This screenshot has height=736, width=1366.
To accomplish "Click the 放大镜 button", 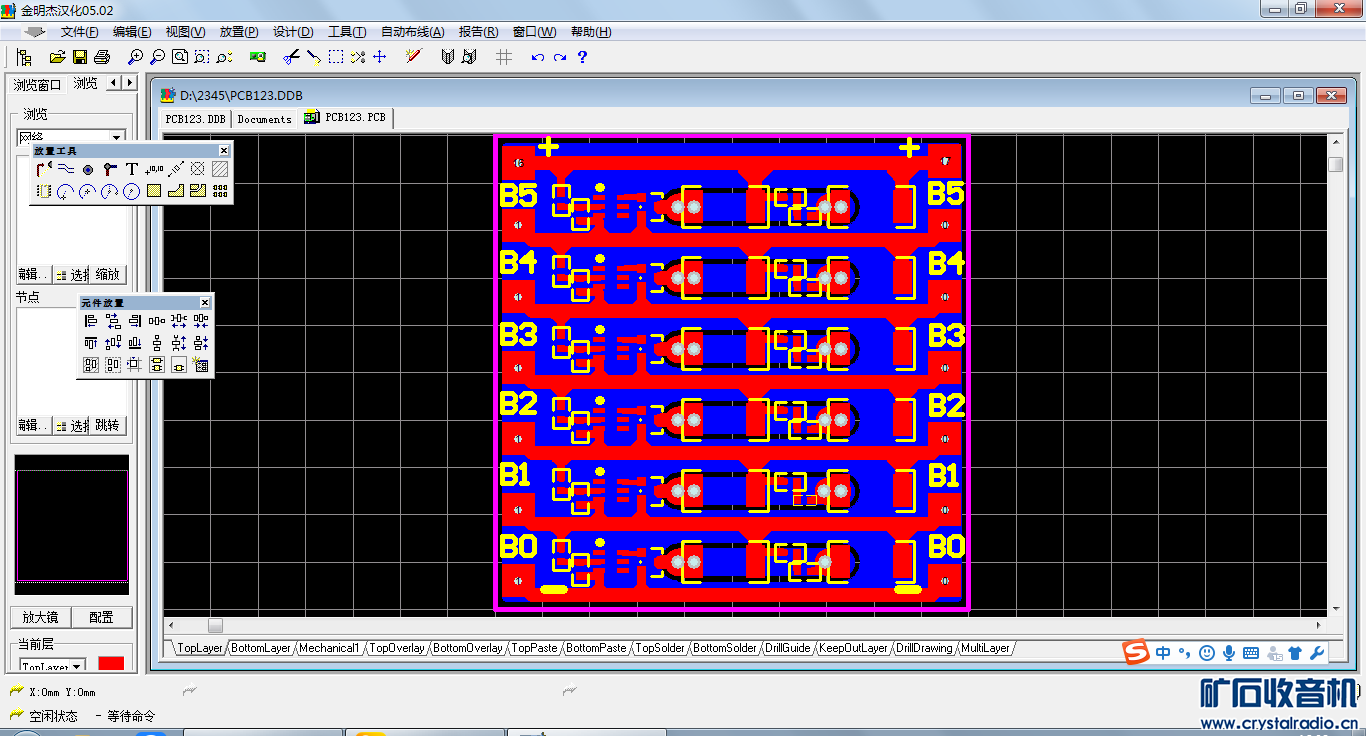I will [40, 617].
